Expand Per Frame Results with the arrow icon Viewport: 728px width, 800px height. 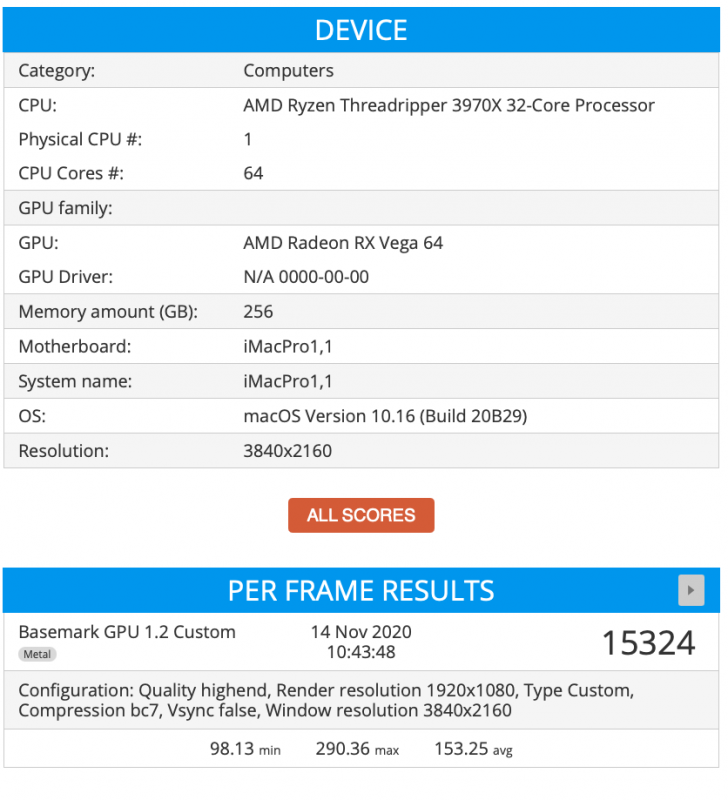coord(691,590)
